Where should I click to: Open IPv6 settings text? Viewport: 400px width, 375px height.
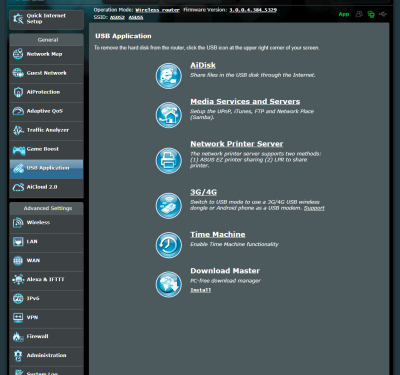(x=33, y=298)
